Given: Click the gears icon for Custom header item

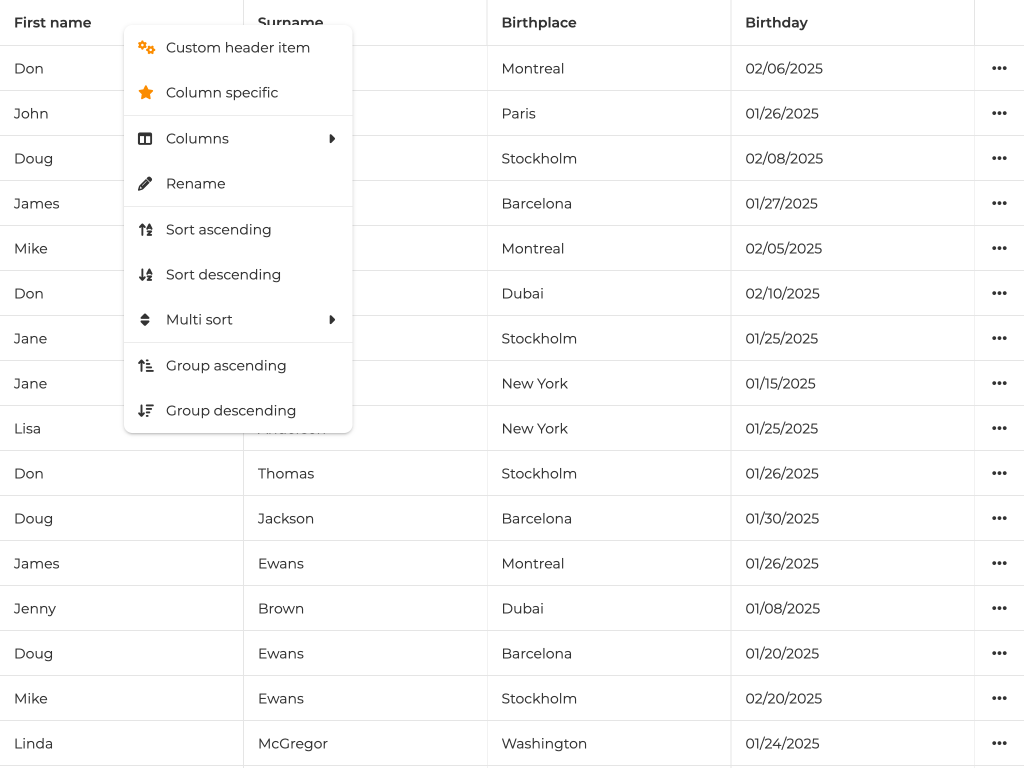Looking at the screenshot, I should (146, 48).
